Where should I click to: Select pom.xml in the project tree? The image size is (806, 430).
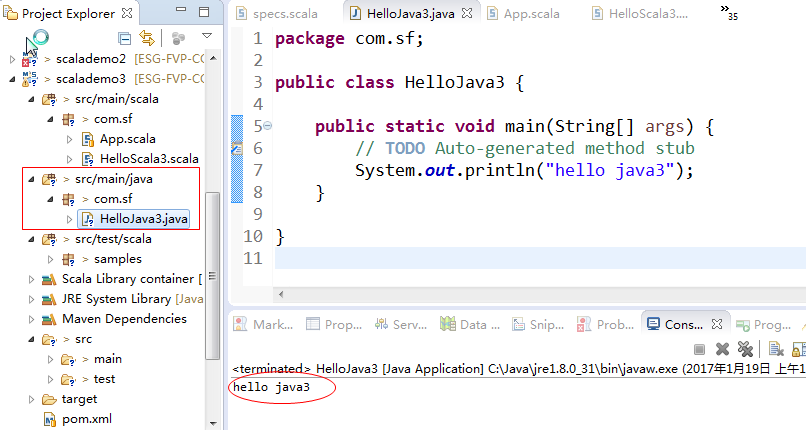pos(87,419)
